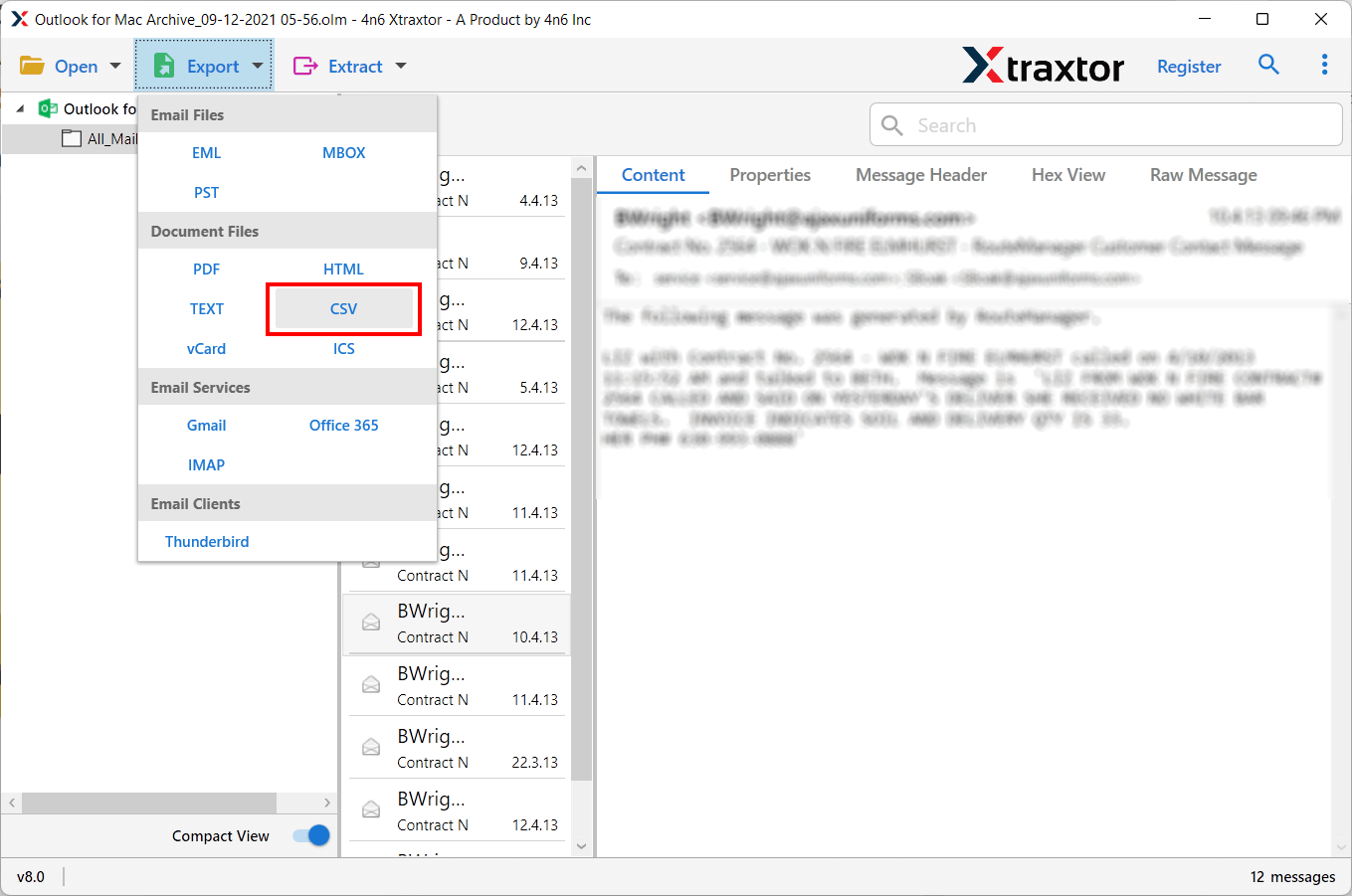Image resolution: width=1352 pixels, height=896 pixels.
Task: Open the Hex View tab
Action: 1067,175
